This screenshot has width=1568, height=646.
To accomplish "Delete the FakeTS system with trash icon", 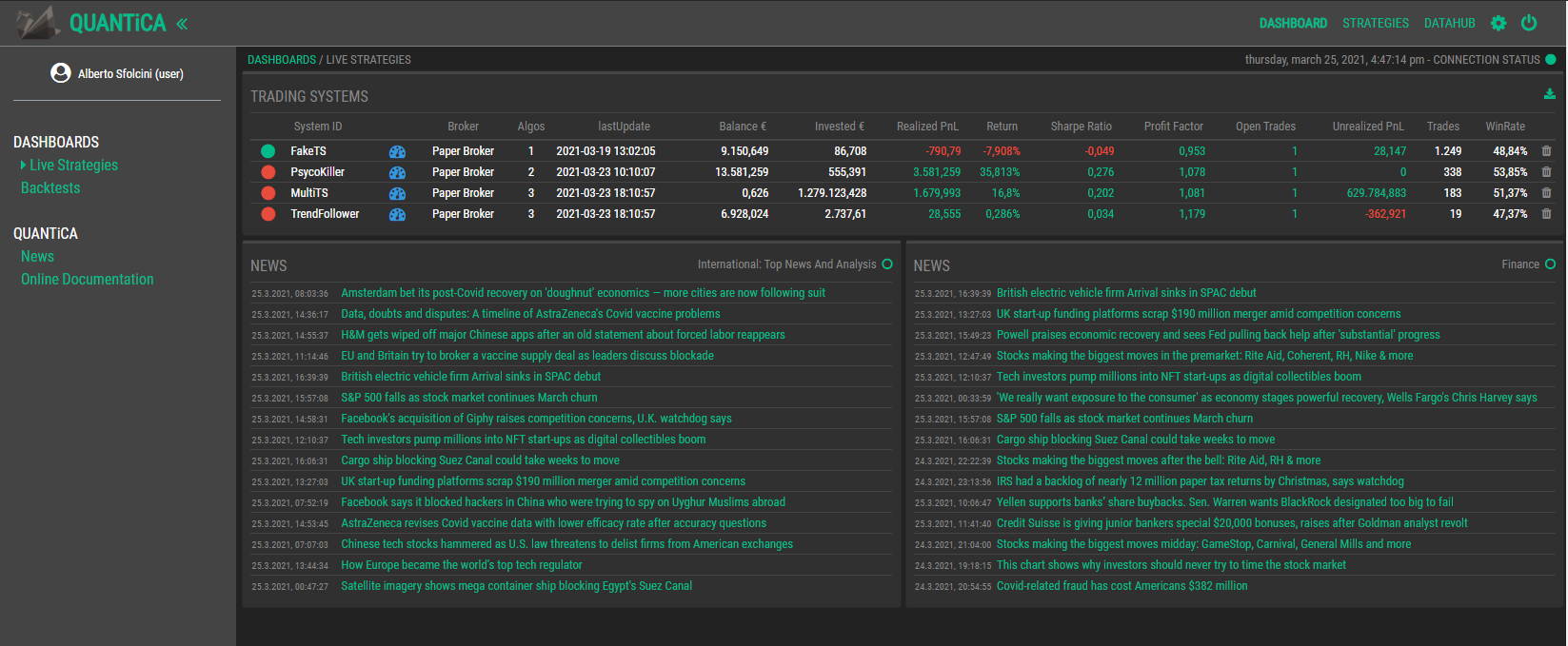I will pyautogui.click(x=1546, y=151).
